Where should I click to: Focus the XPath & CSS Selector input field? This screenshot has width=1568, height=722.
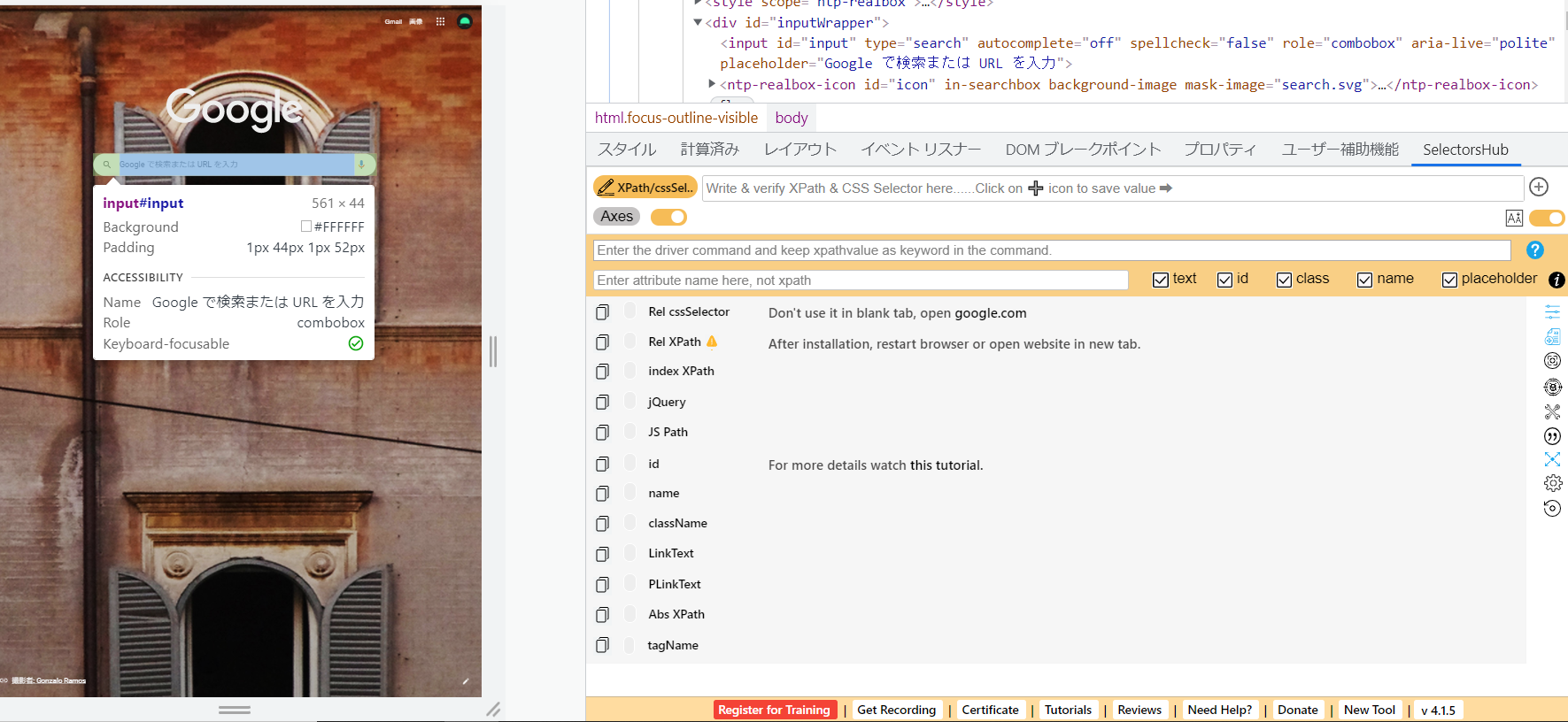(x=1113, y=188)
